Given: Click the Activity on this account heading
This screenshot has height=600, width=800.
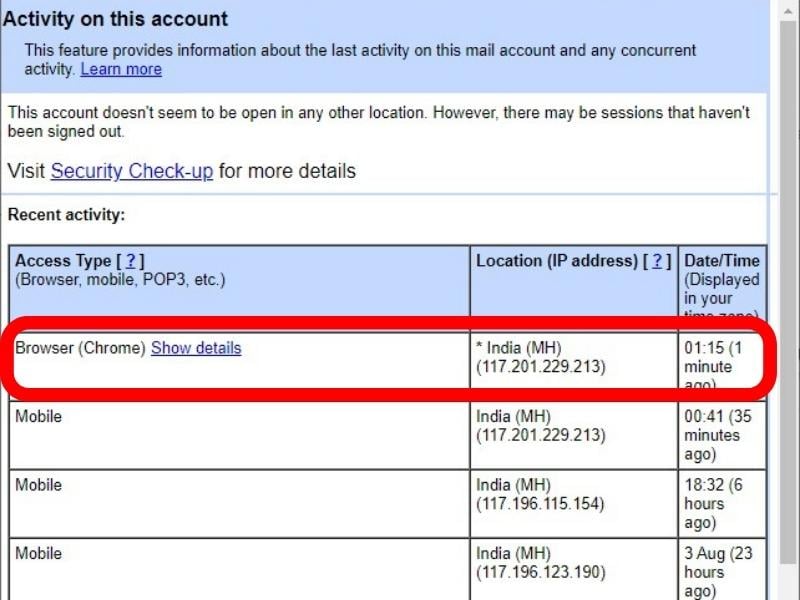Looking at the screenshot, I should point(115,19).
